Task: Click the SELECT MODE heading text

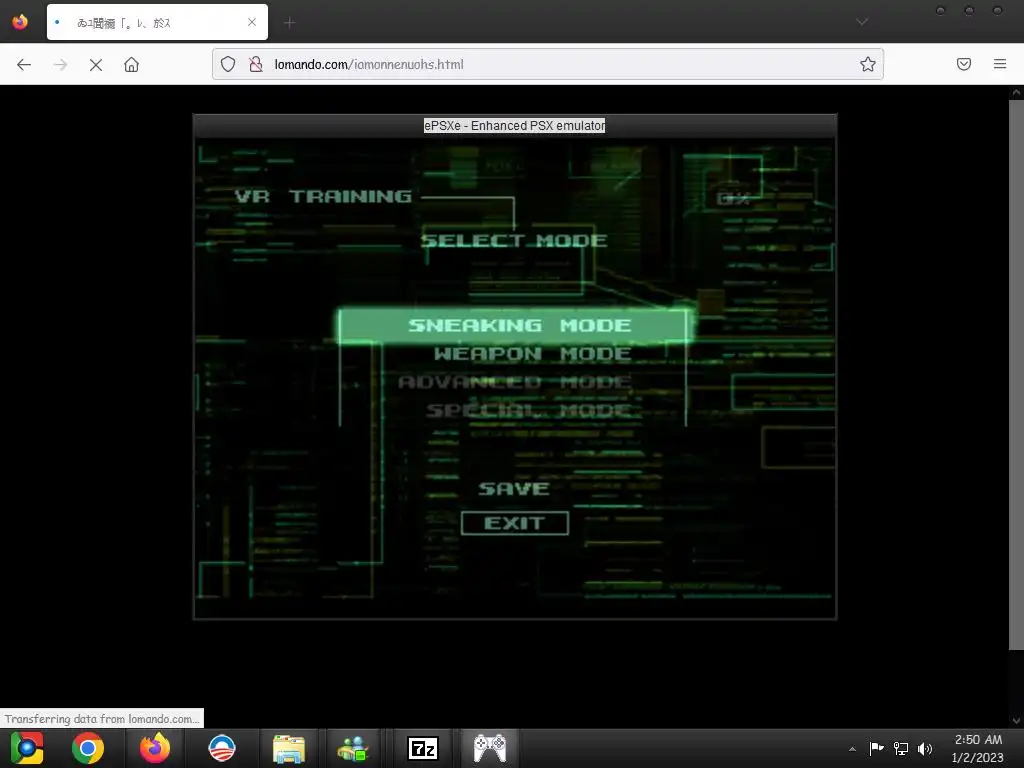Action: pos(514,240)
